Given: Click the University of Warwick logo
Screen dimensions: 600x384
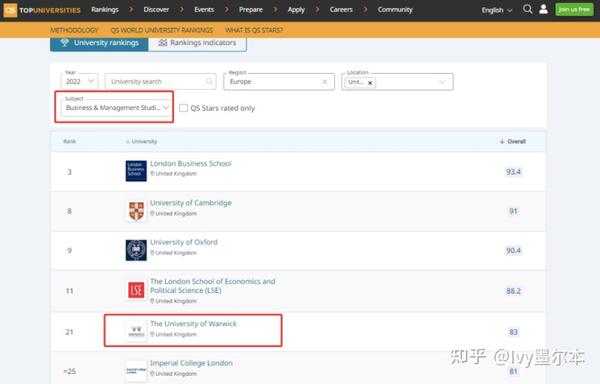Looking at the screenshot, I should pyautogui.click(x=136, y=331).
